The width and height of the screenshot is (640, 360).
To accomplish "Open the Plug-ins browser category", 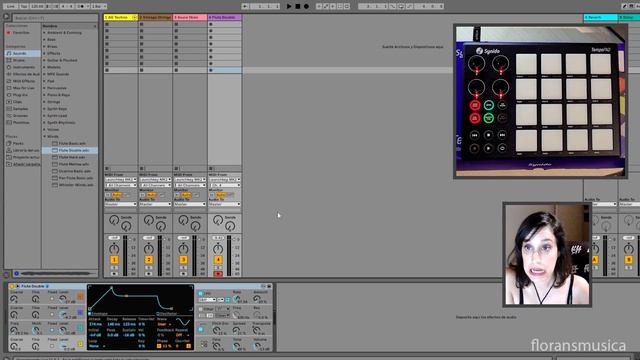I will pyautogui.click(x=22, y=95).
